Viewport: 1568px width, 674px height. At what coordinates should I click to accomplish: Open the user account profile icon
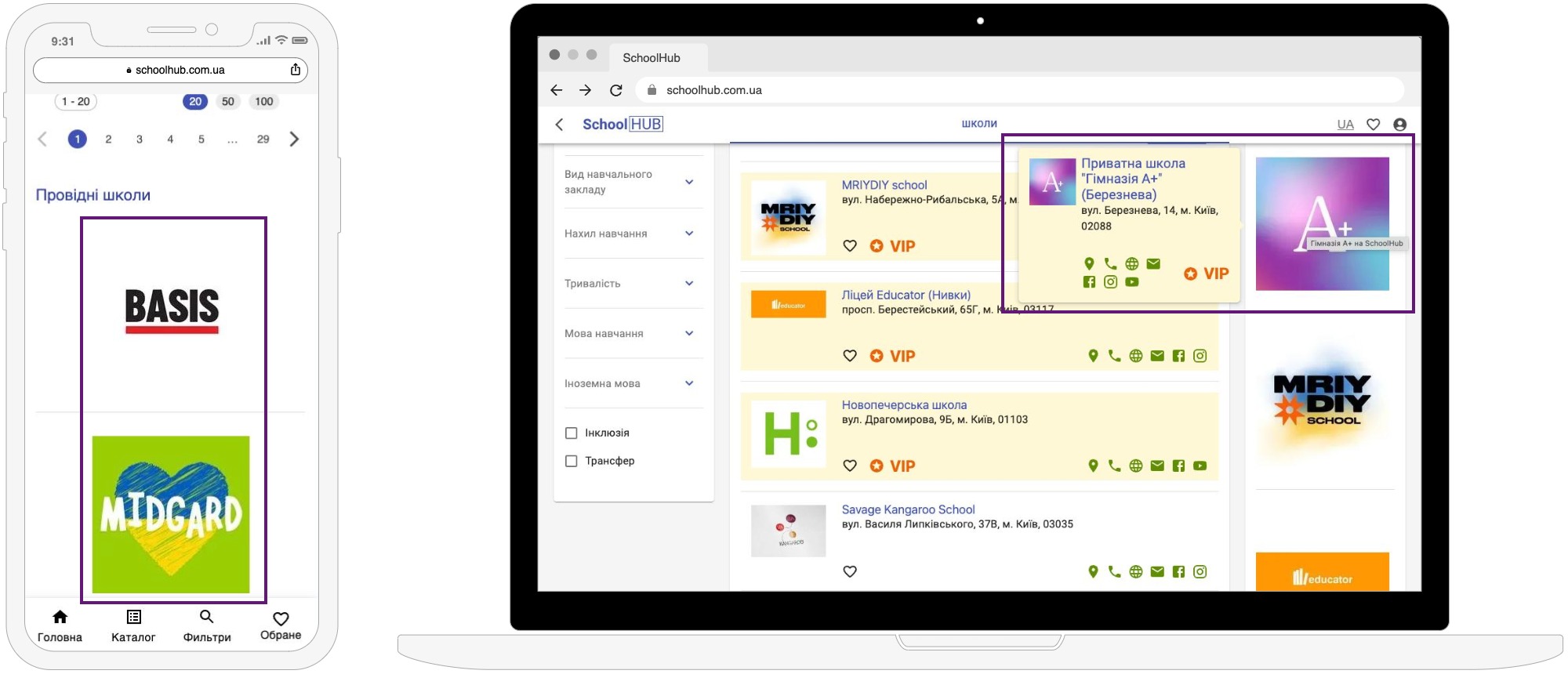click(x=1399, y=125)
